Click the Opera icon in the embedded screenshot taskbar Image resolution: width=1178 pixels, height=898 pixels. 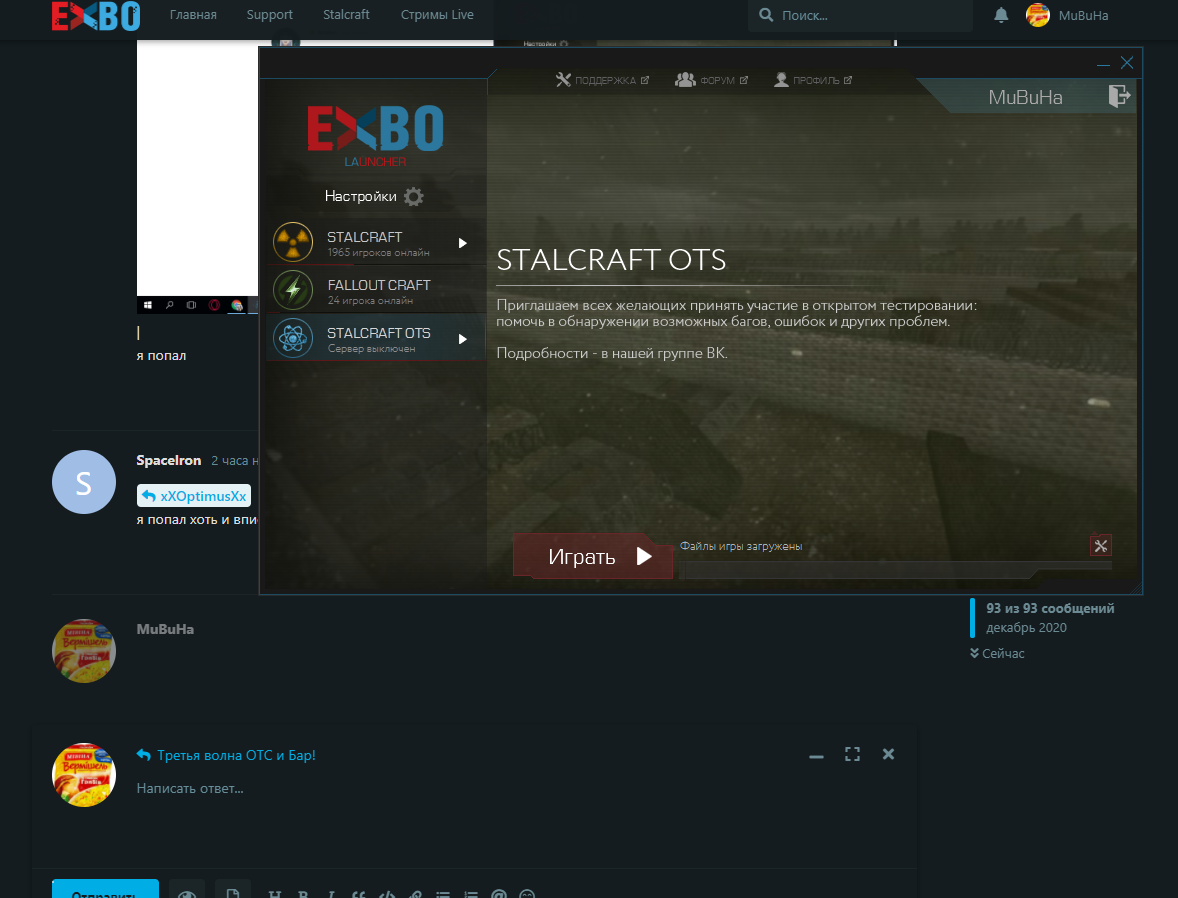(x=214, y=305)
